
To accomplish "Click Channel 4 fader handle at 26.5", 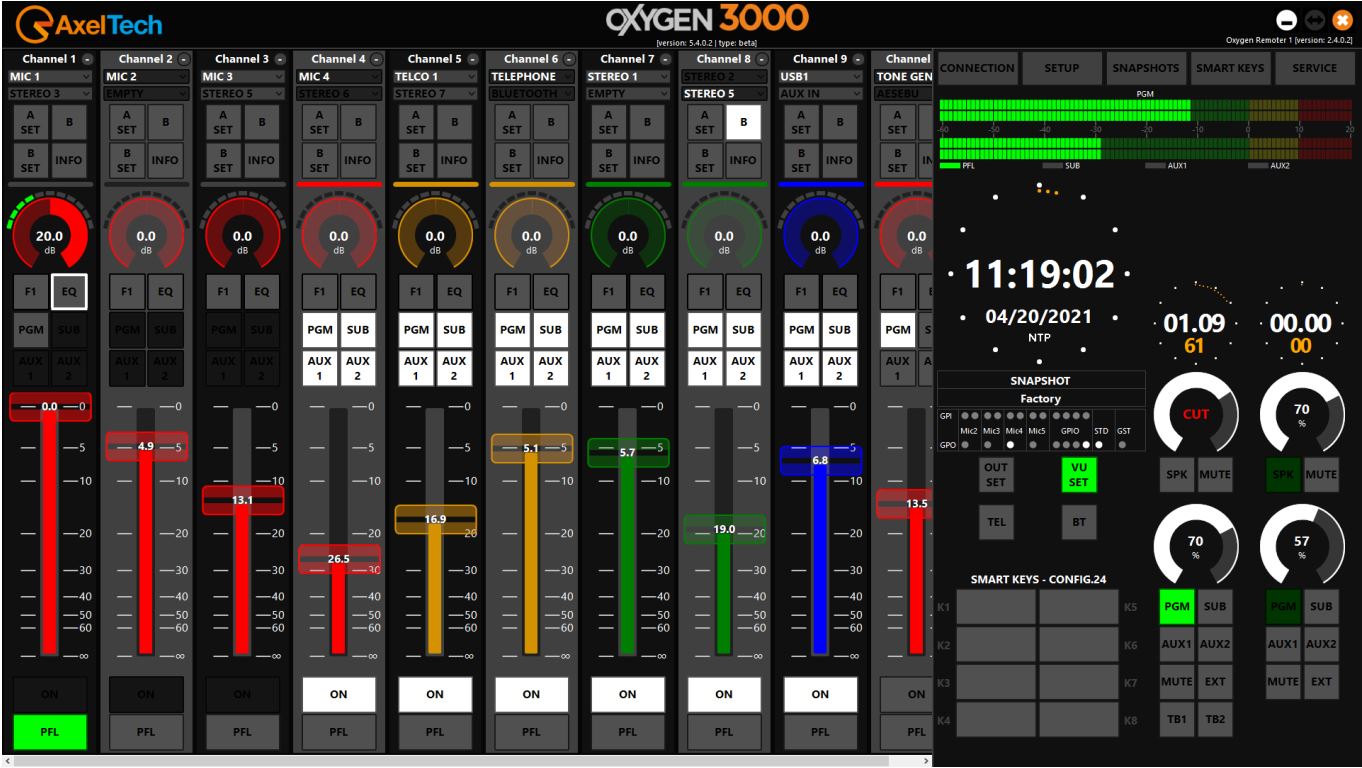I will pyautogui.click(x=339, y=559).
